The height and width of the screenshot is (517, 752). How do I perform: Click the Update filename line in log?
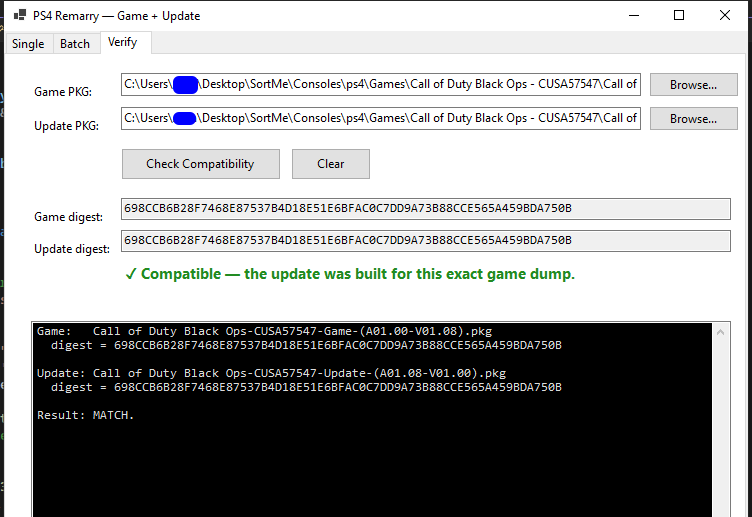pyautogui.click(x=271, y=373)
